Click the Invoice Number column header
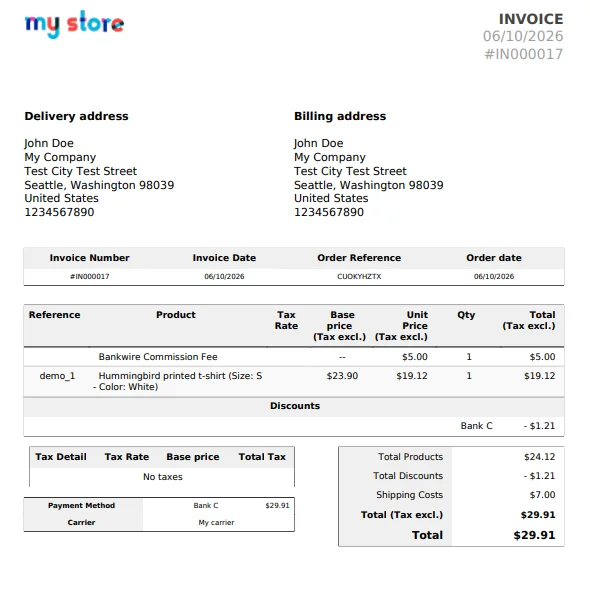 [90, 258]
